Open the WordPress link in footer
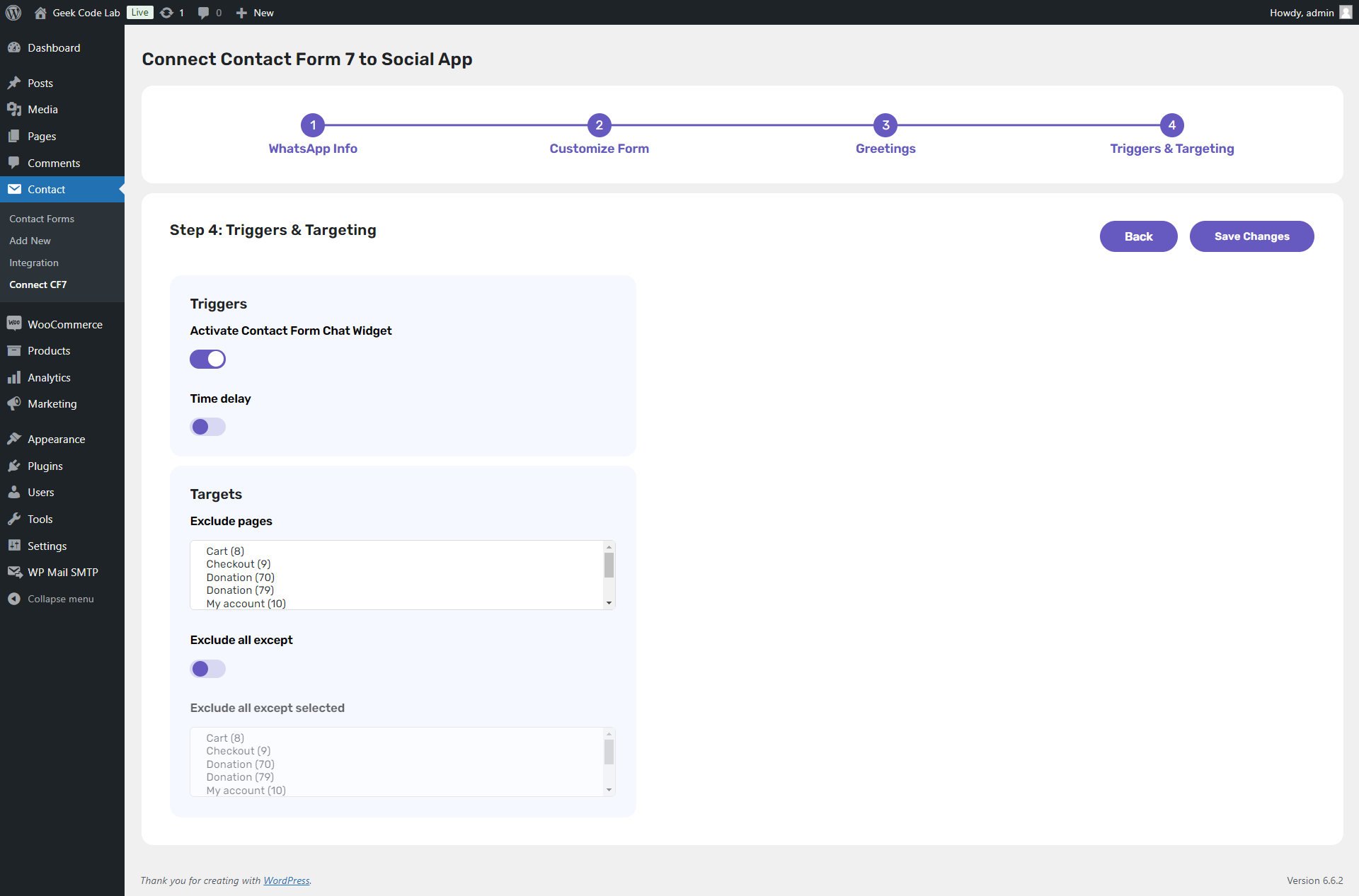The image size is (1359, 896). pyautogui.click(x=286, y=880)
